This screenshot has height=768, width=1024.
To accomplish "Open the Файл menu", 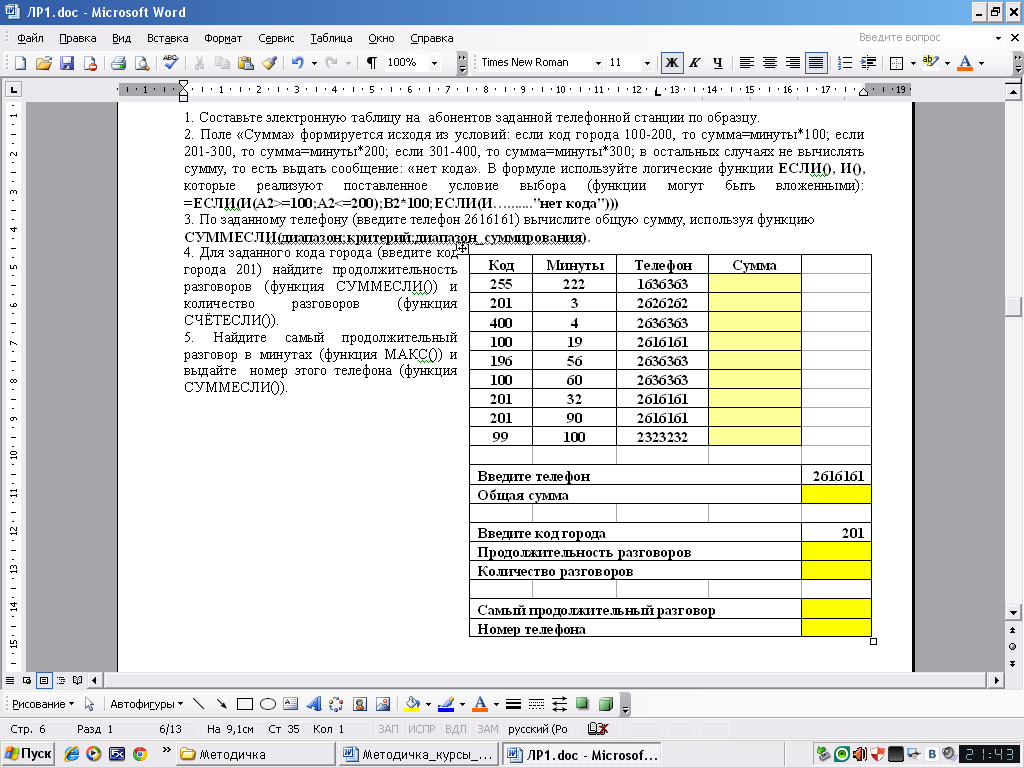I will pos(30,38).
